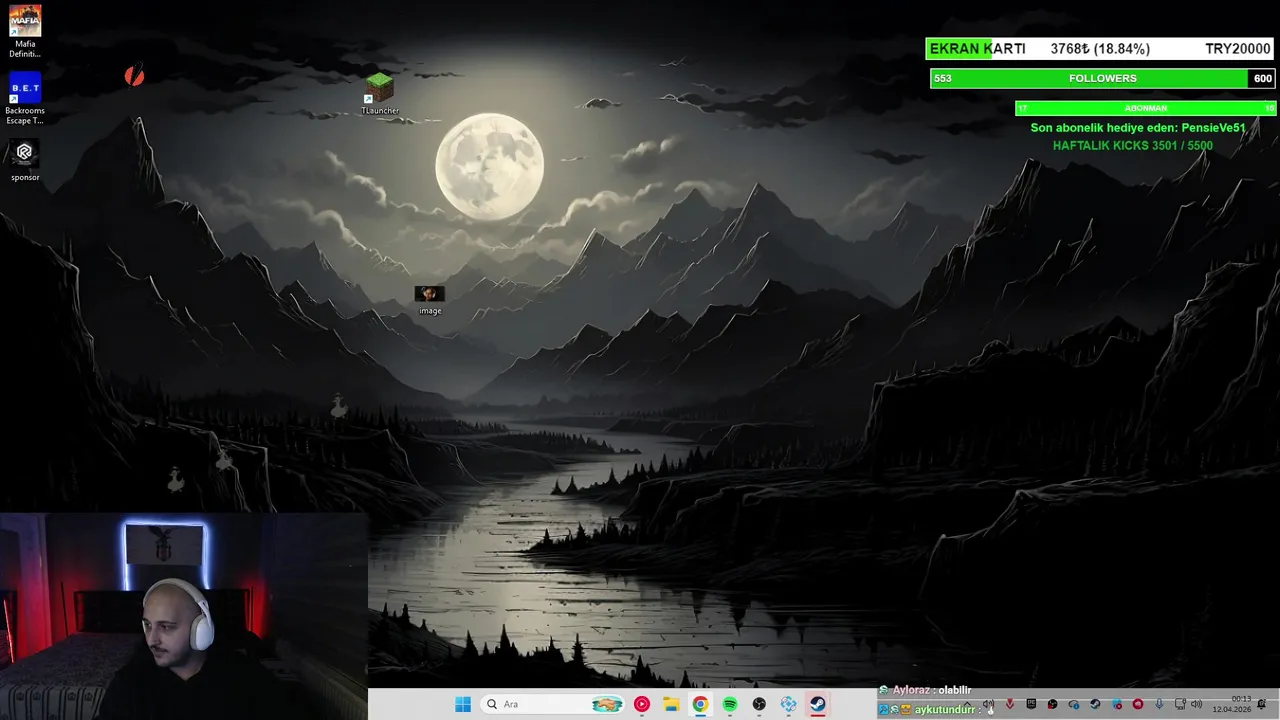1280x720 pixels.
Task: Click the microphone tray icon
Action: point(1159,704)
